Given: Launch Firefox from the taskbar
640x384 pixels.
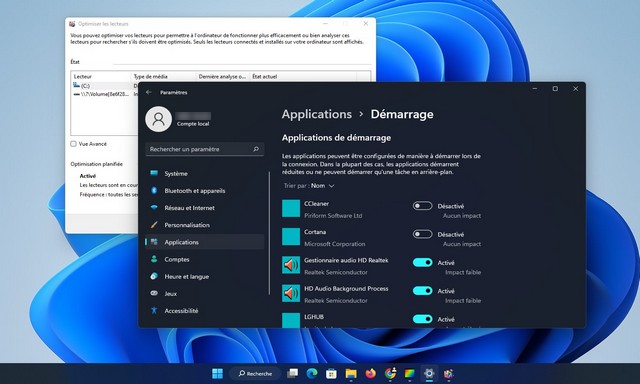Looking at the screenshot, I should tap(370, 373).
